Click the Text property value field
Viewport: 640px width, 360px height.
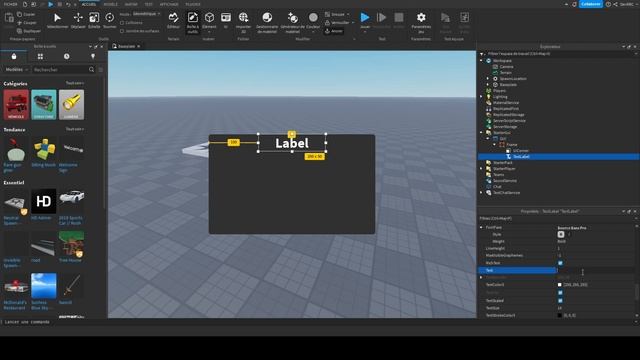[x=595, y=270]
